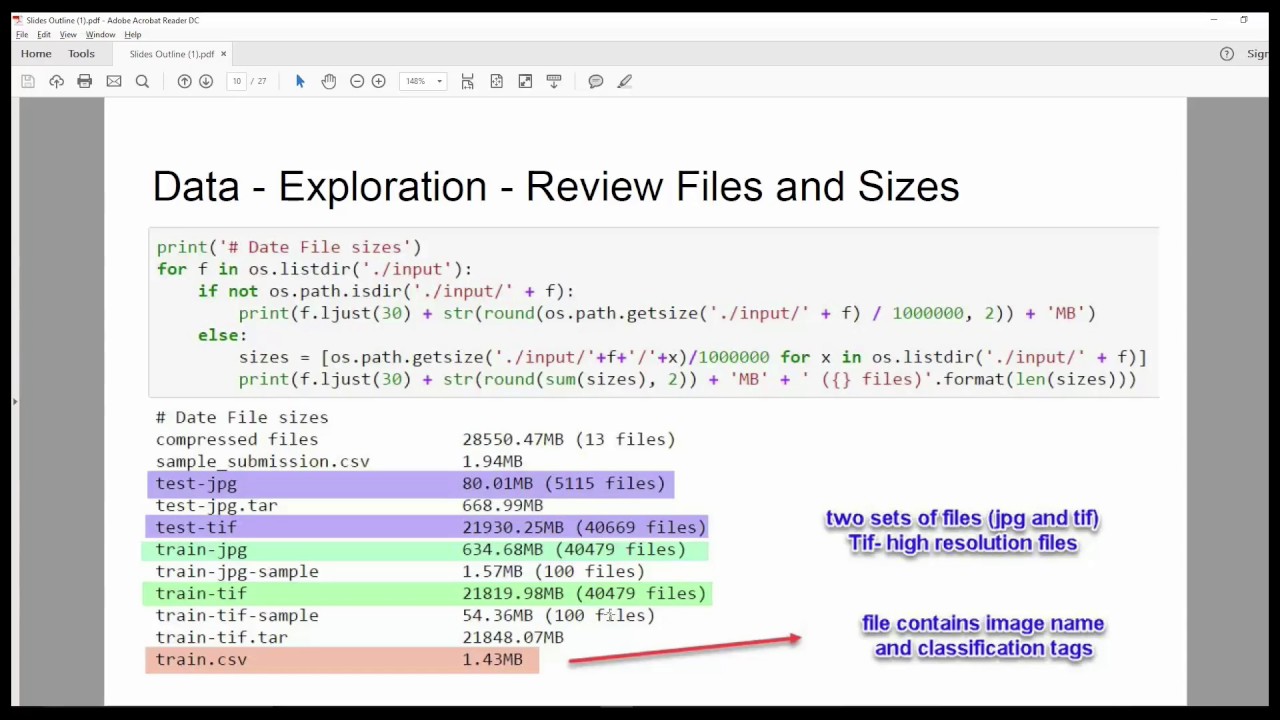Open the File menu

pos(22,35)
